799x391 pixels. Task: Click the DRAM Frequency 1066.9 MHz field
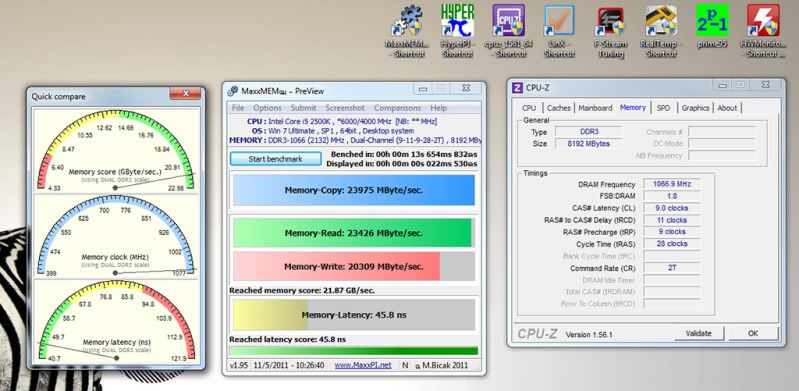[672, 184]
